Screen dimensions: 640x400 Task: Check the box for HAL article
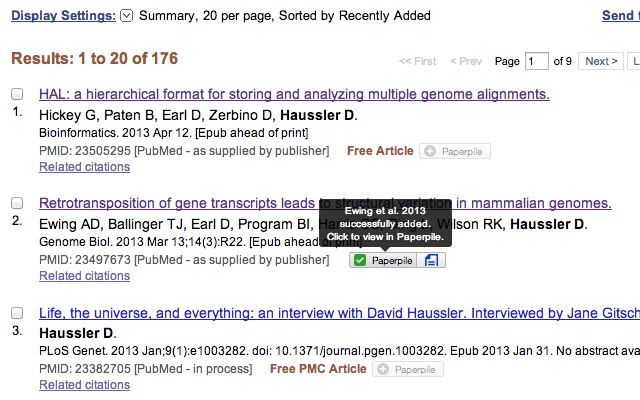(x=17, y=94)
